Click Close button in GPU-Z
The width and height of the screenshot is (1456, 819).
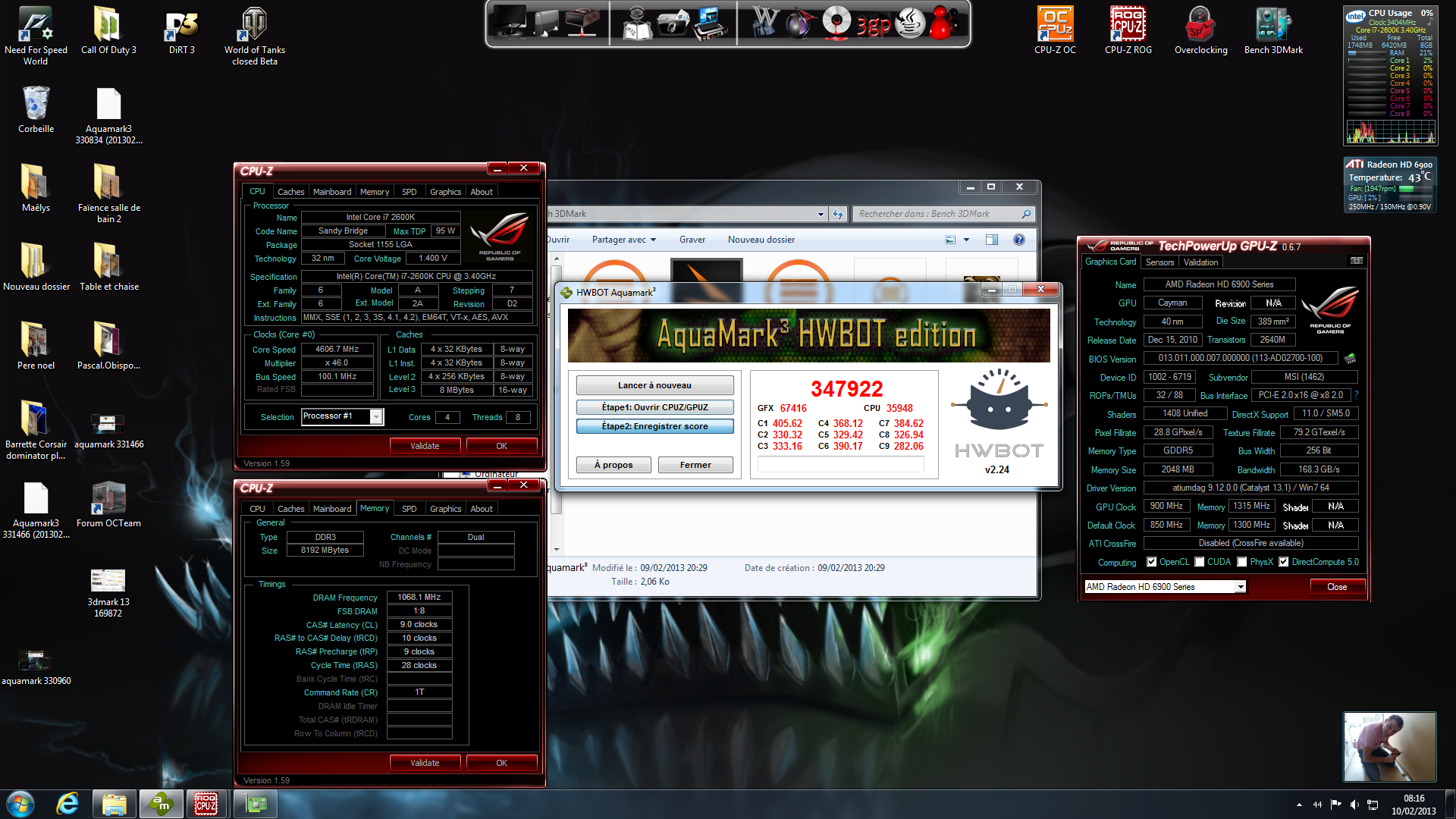point(1337,587)
